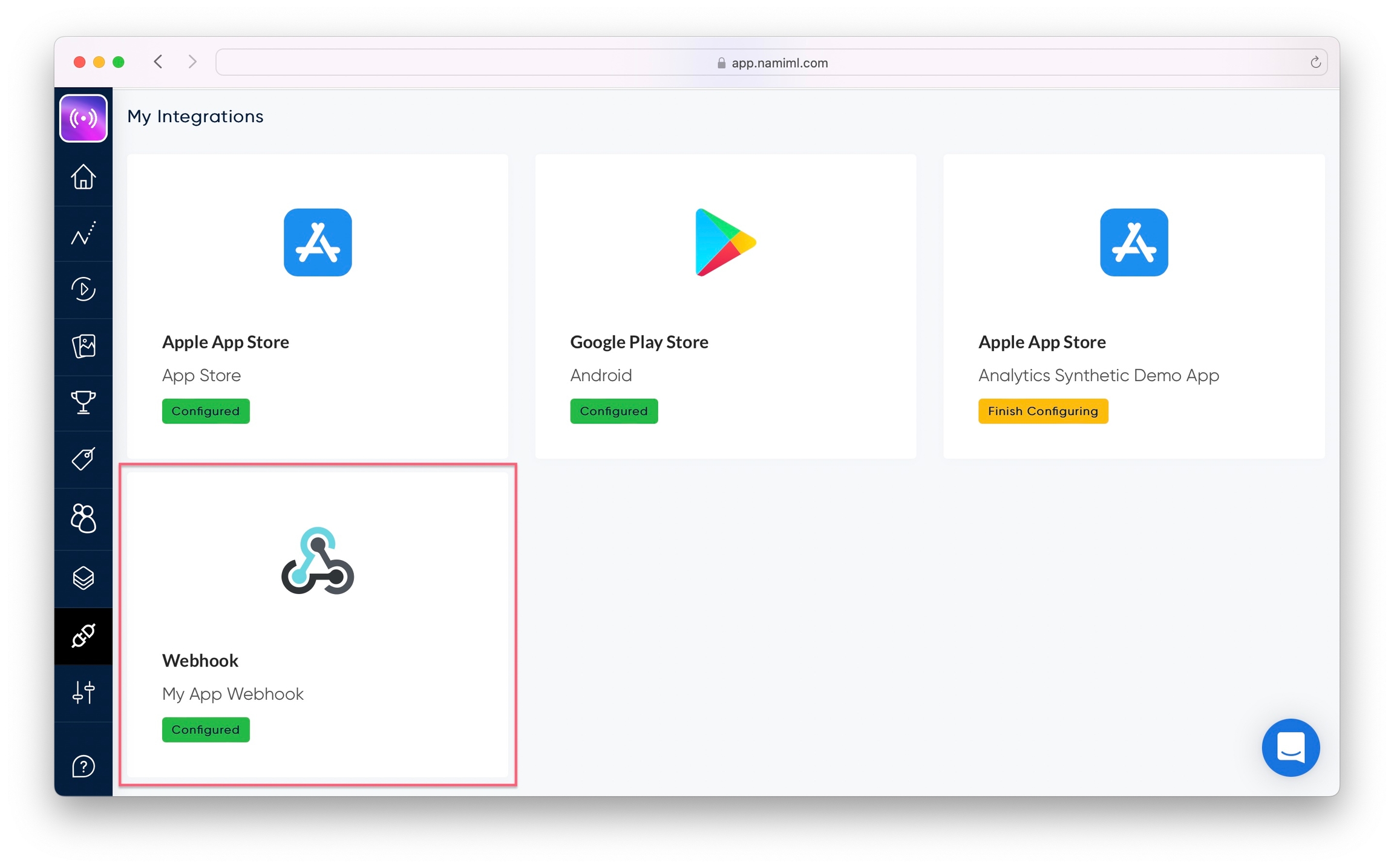Go to Home in the sidebar
This screenshot has height=868, width=1394.
(83, 177)
